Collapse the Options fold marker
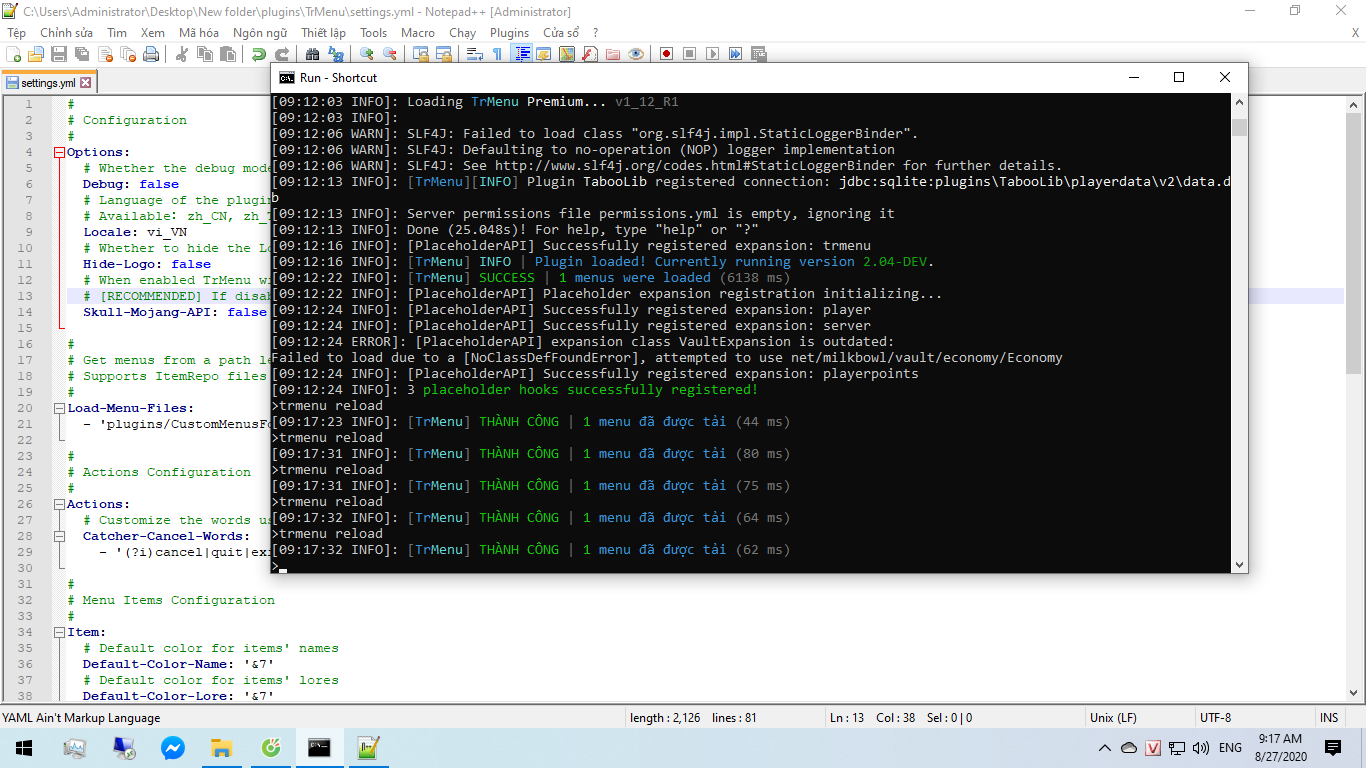Viewport: 1366px width, 768px height. [x=59, y=152]
